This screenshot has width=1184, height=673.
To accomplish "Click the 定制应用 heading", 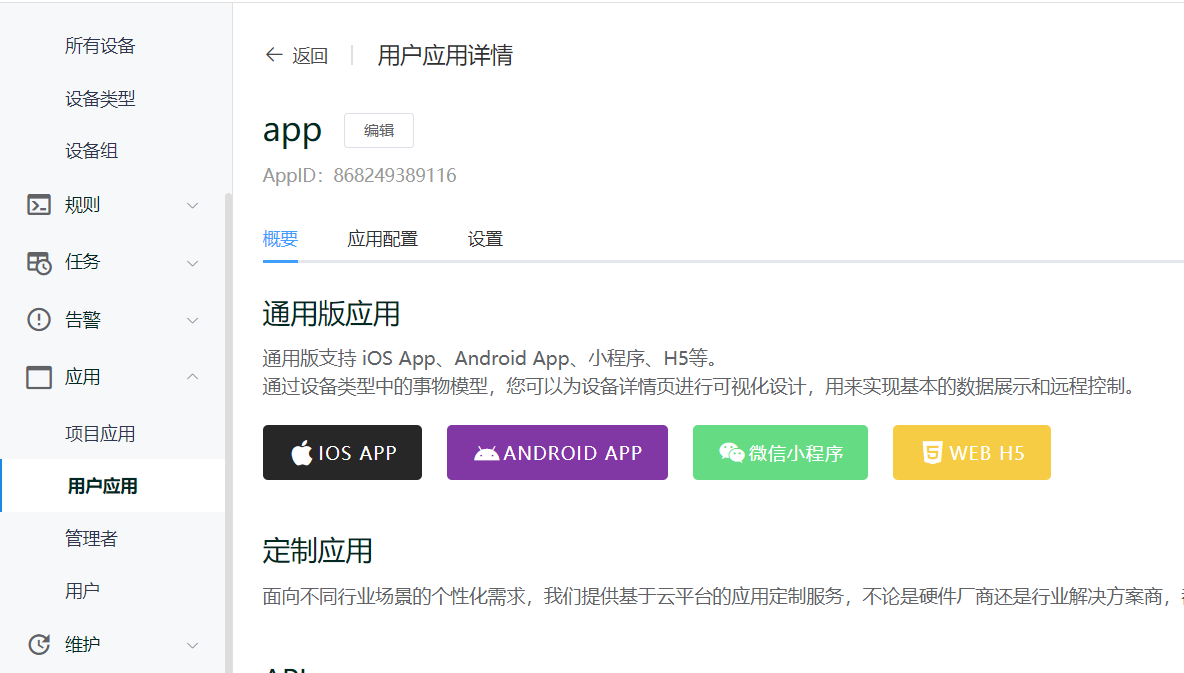I will (x=318, y=551).
